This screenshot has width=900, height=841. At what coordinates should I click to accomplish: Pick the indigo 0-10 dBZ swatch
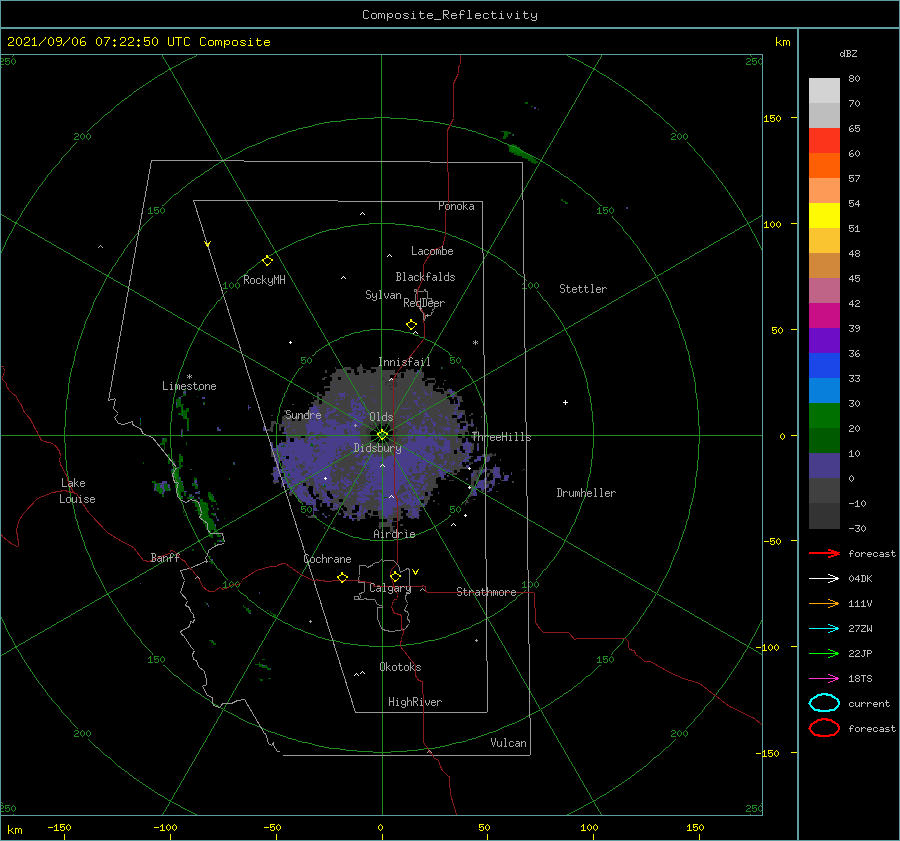[824, 466]
